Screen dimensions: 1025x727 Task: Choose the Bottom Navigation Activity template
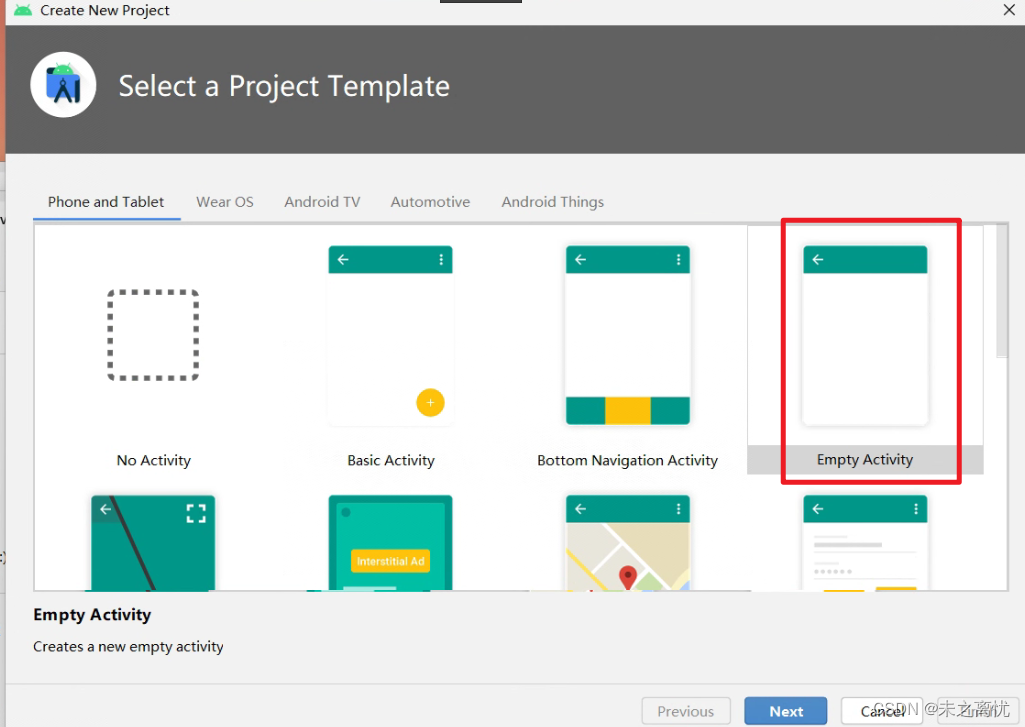pos(628,335)
